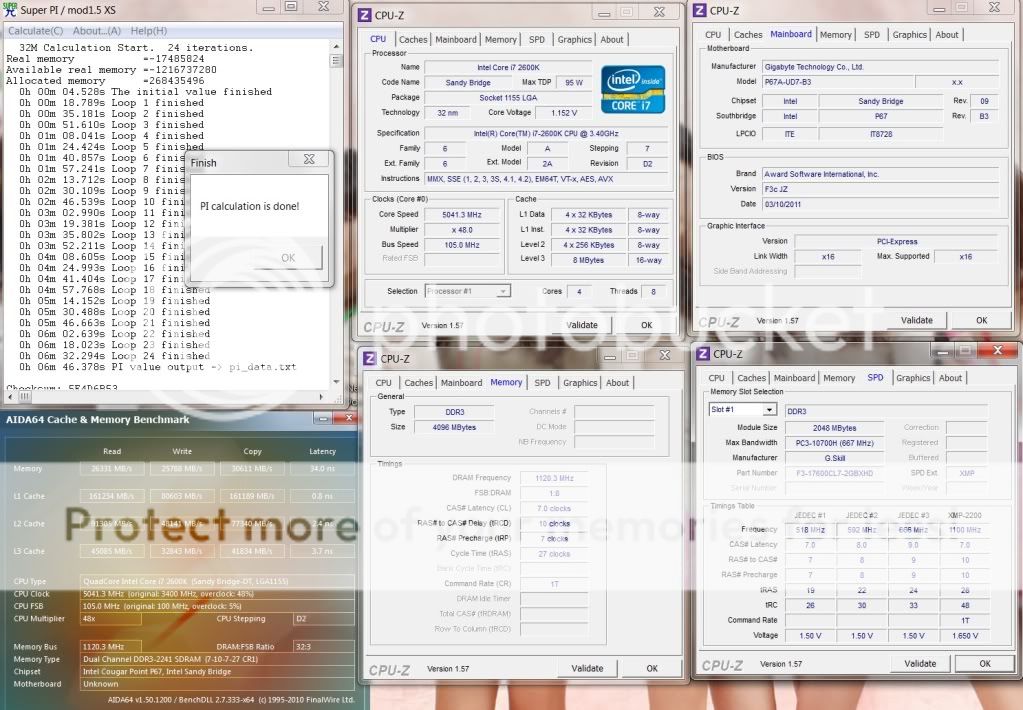Select the About tab in the Mainboard window
The image size is (1023, 710).
pyautogui.click(x=947, y=35)
